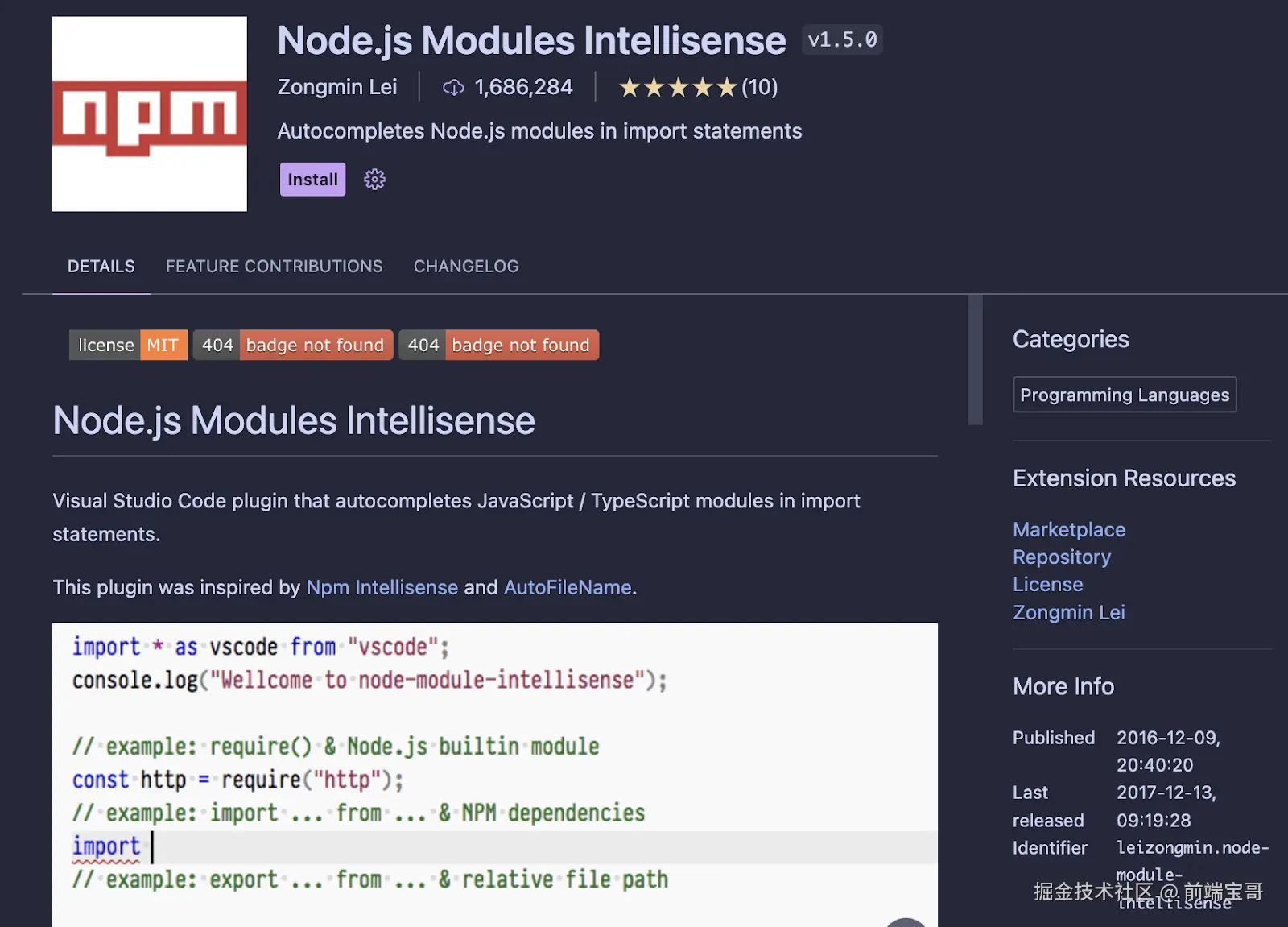1288x927 pixels.
Task: Click the rating count (10)
Action: point(759,87)
